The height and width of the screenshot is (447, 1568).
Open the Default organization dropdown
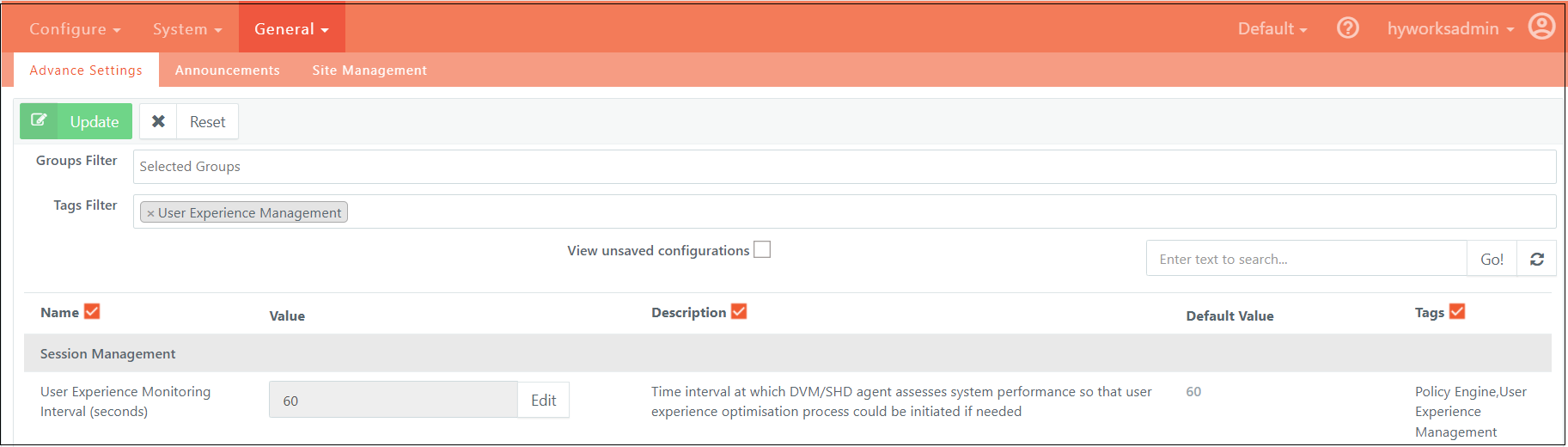[1272, 28]
